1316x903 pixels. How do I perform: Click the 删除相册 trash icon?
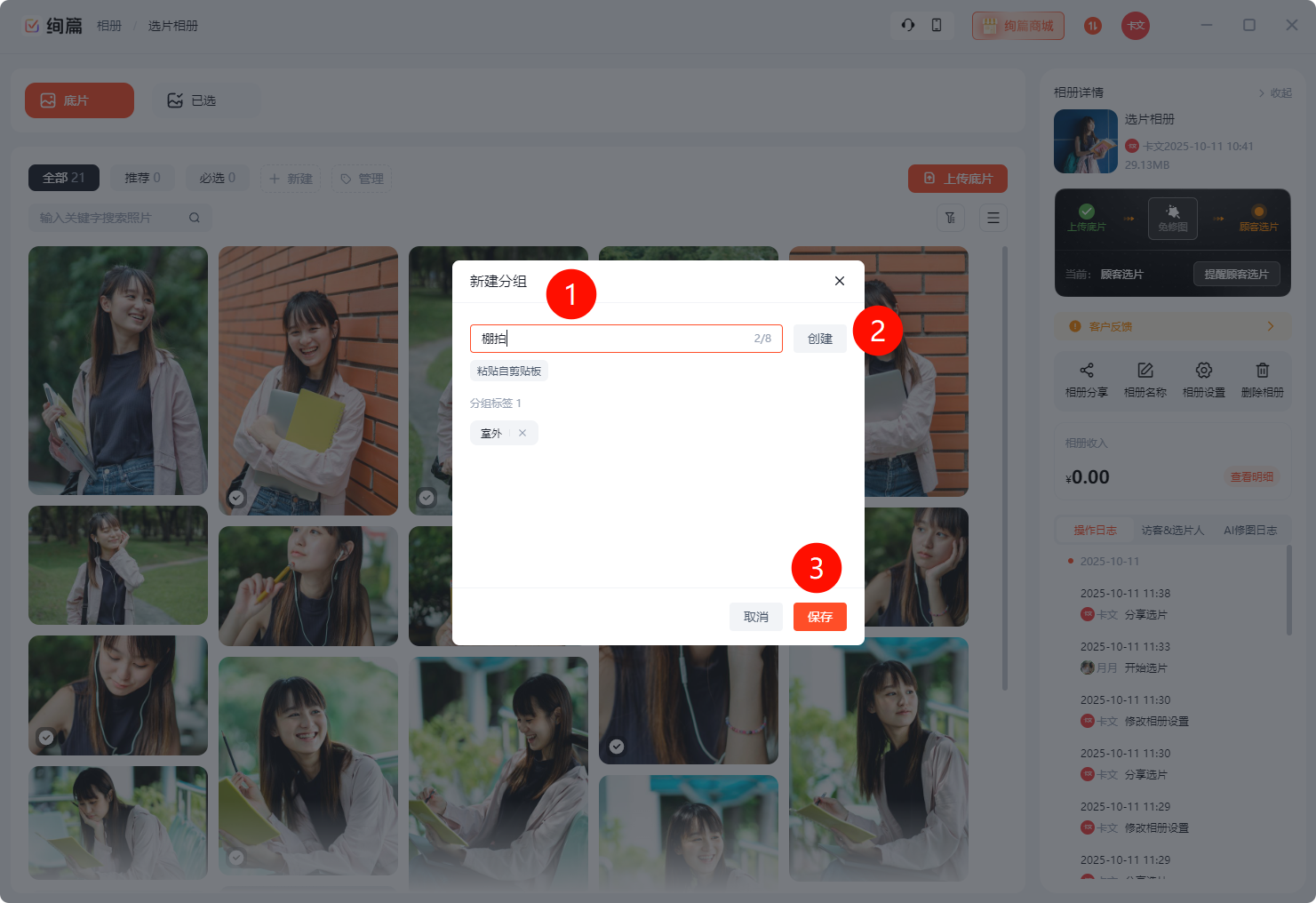(x=1262, y=371)
